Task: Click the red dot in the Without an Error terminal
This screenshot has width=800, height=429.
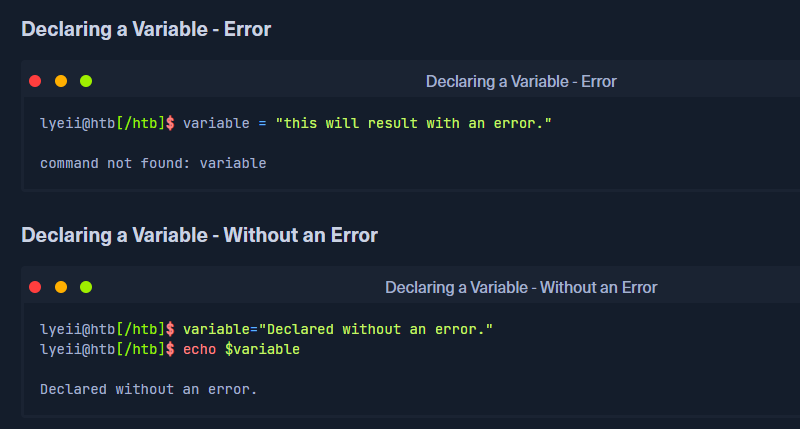Action: click(x=35, y=287)
